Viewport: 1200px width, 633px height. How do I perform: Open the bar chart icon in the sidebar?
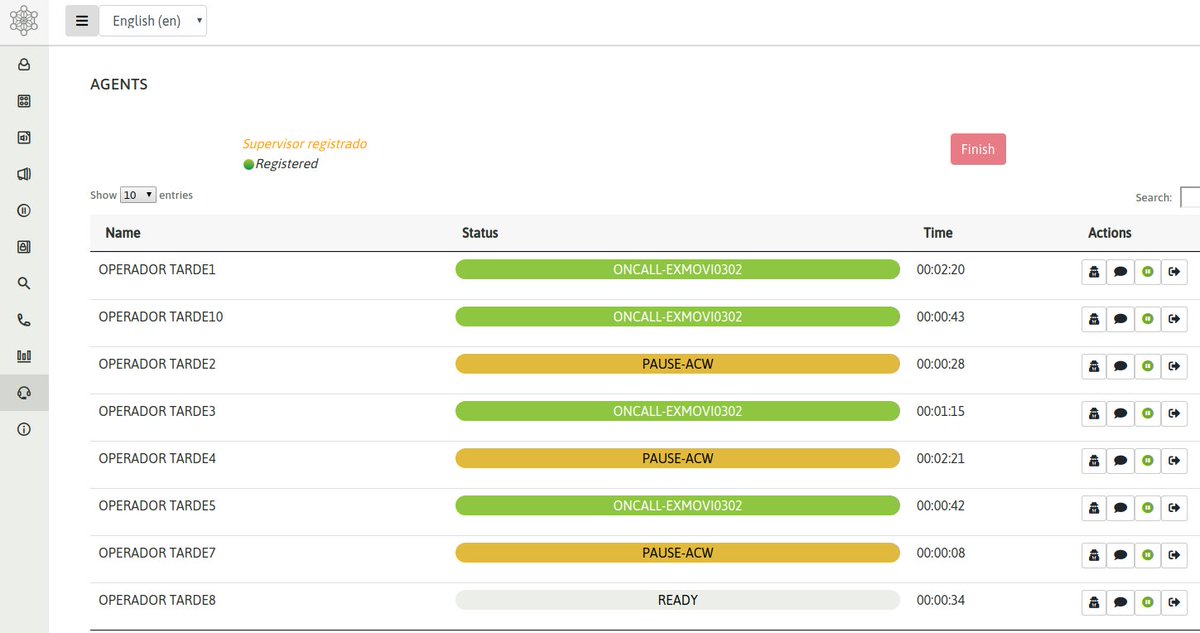24,356
